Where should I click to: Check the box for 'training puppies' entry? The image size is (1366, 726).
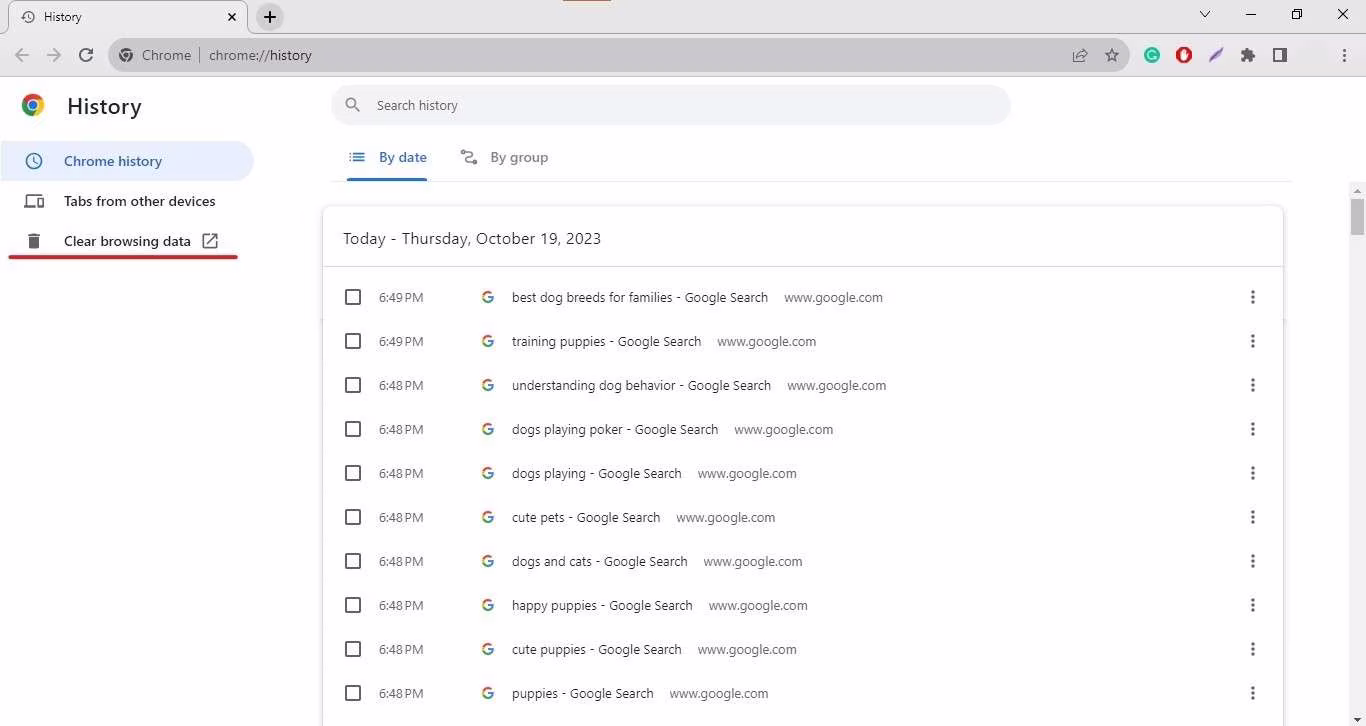pyautogui.click(x=353, y=341)
